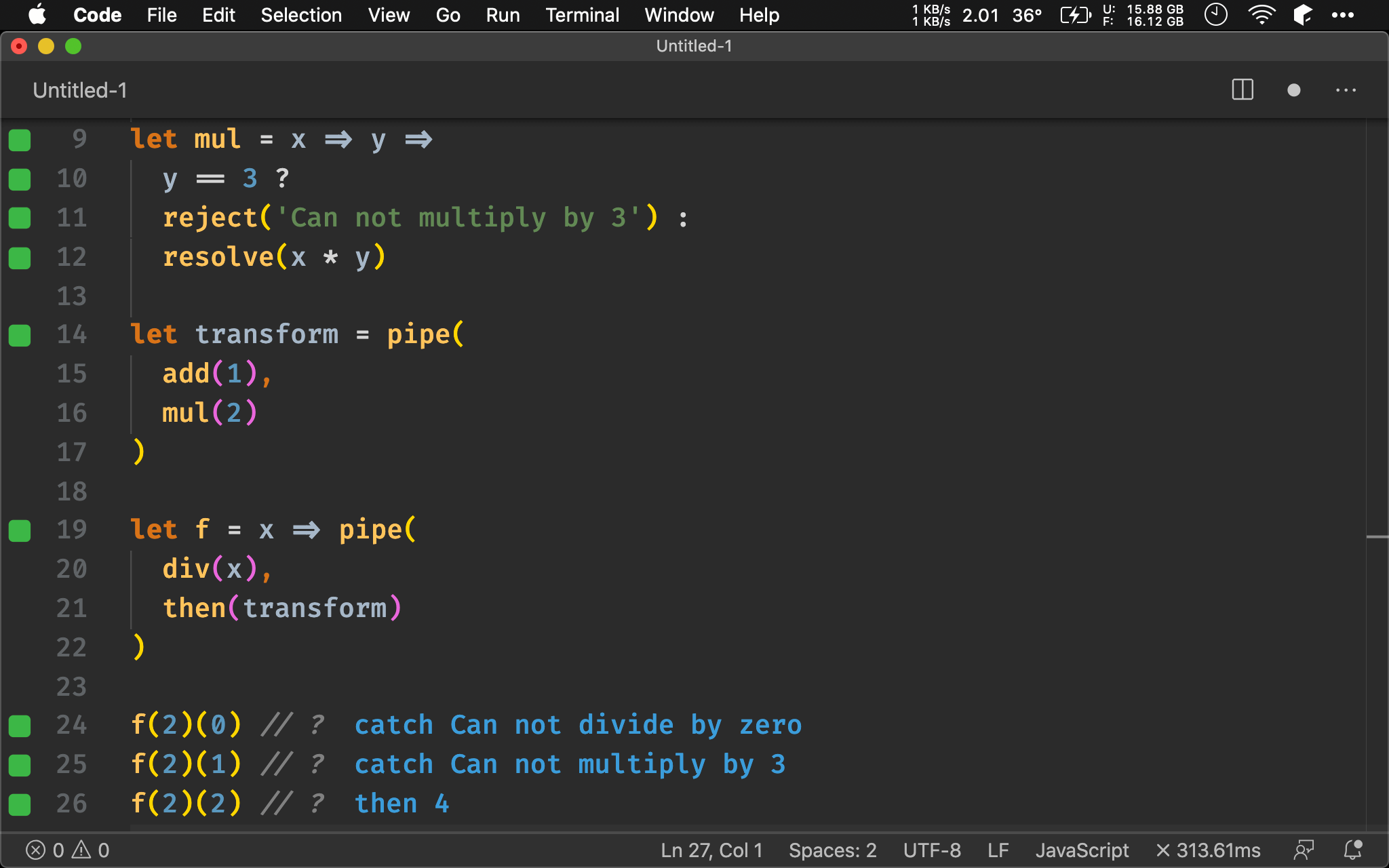Click the unsaved file dot indicator
Image resolution: width=1389 pixels, height=868 pixels.
click(x=1293, y=91)
